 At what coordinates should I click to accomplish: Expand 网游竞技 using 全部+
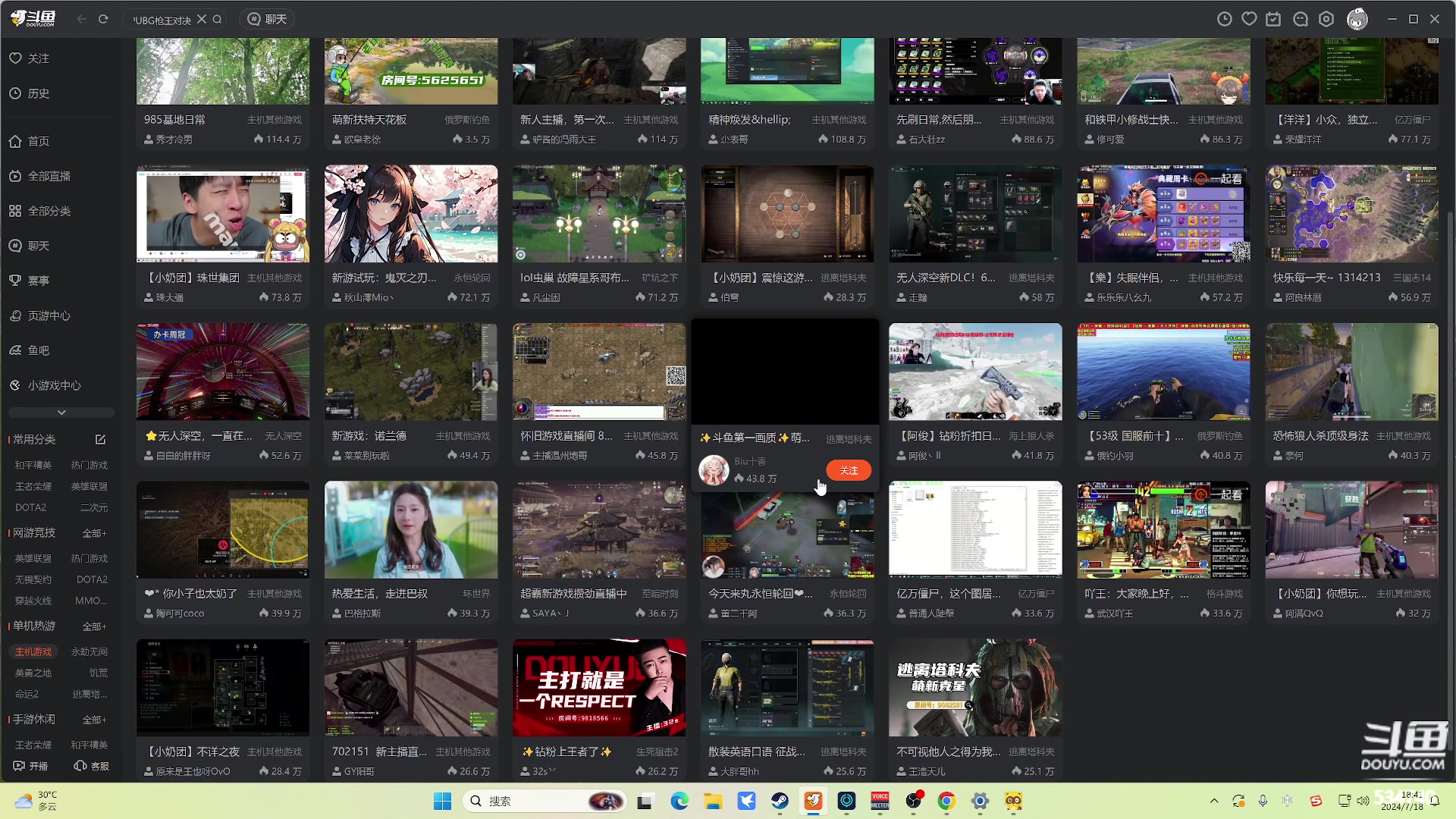pyautogui.click(x=94, y=533)
